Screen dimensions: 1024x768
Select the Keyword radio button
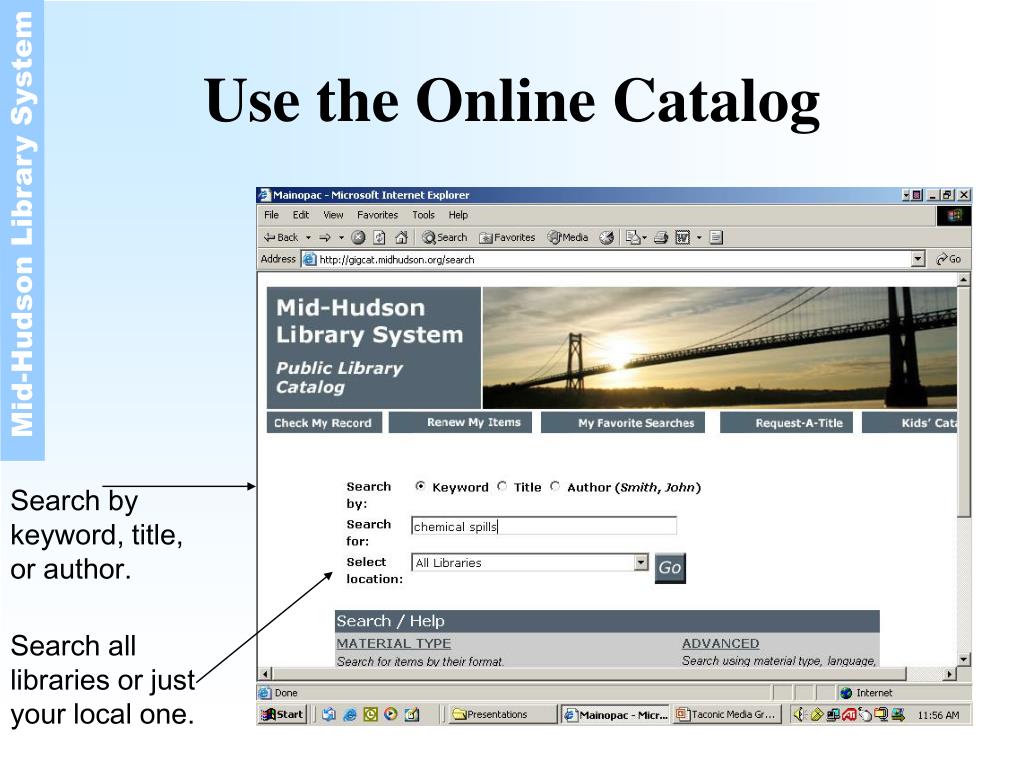pos(420,486)
